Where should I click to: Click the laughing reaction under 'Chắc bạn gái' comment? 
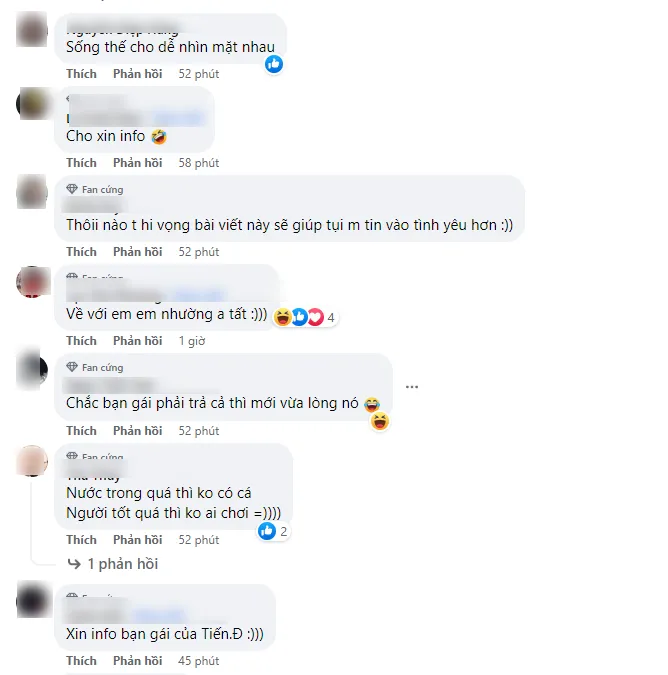380,421
